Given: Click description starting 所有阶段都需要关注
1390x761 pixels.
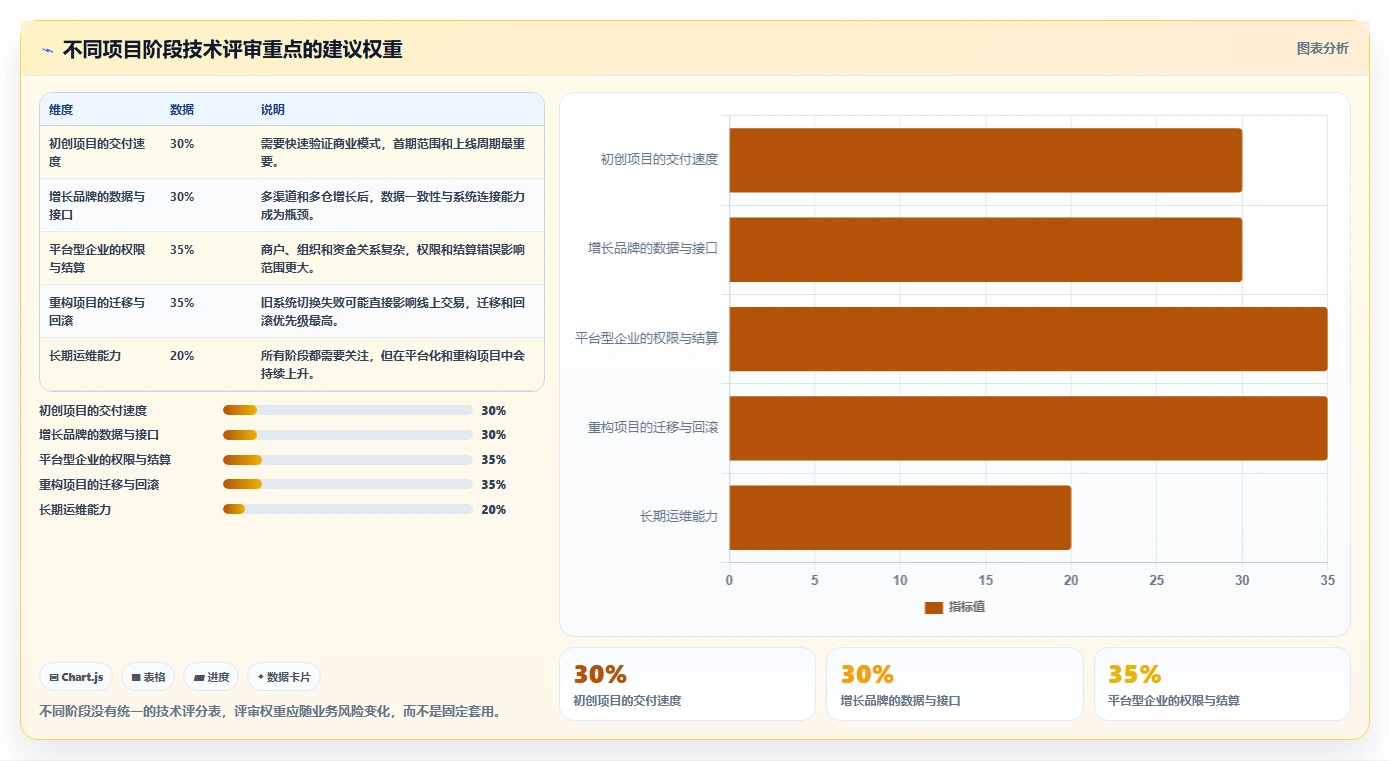Looking at the screenshot, I should (393, 364).
